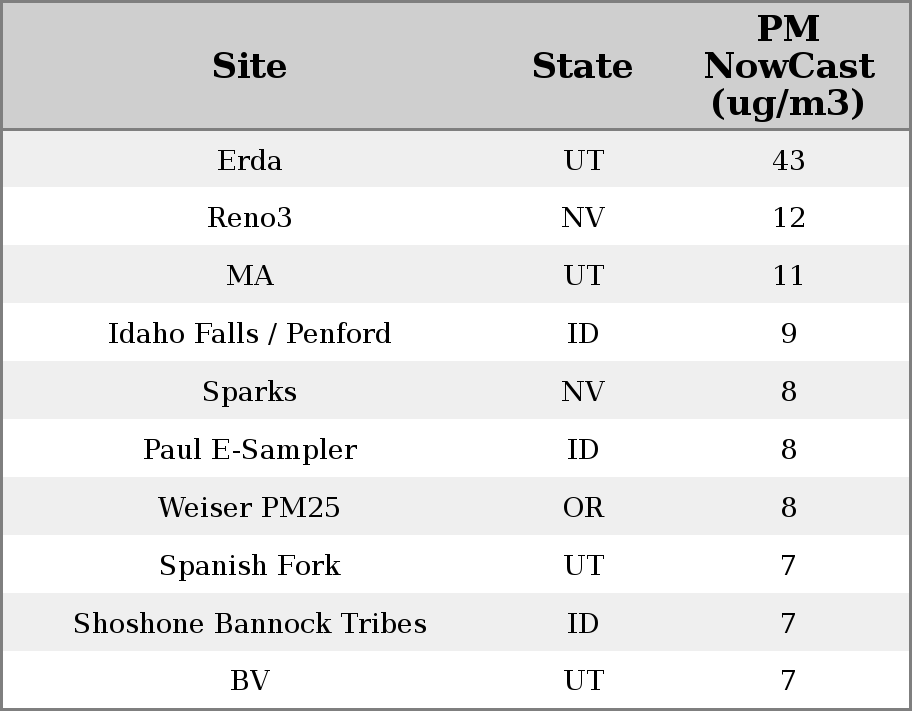Viewport: 912px width, 711px height.
Task: Select Idaho Falls / Penford row
Action: click(x=249, y=334)
